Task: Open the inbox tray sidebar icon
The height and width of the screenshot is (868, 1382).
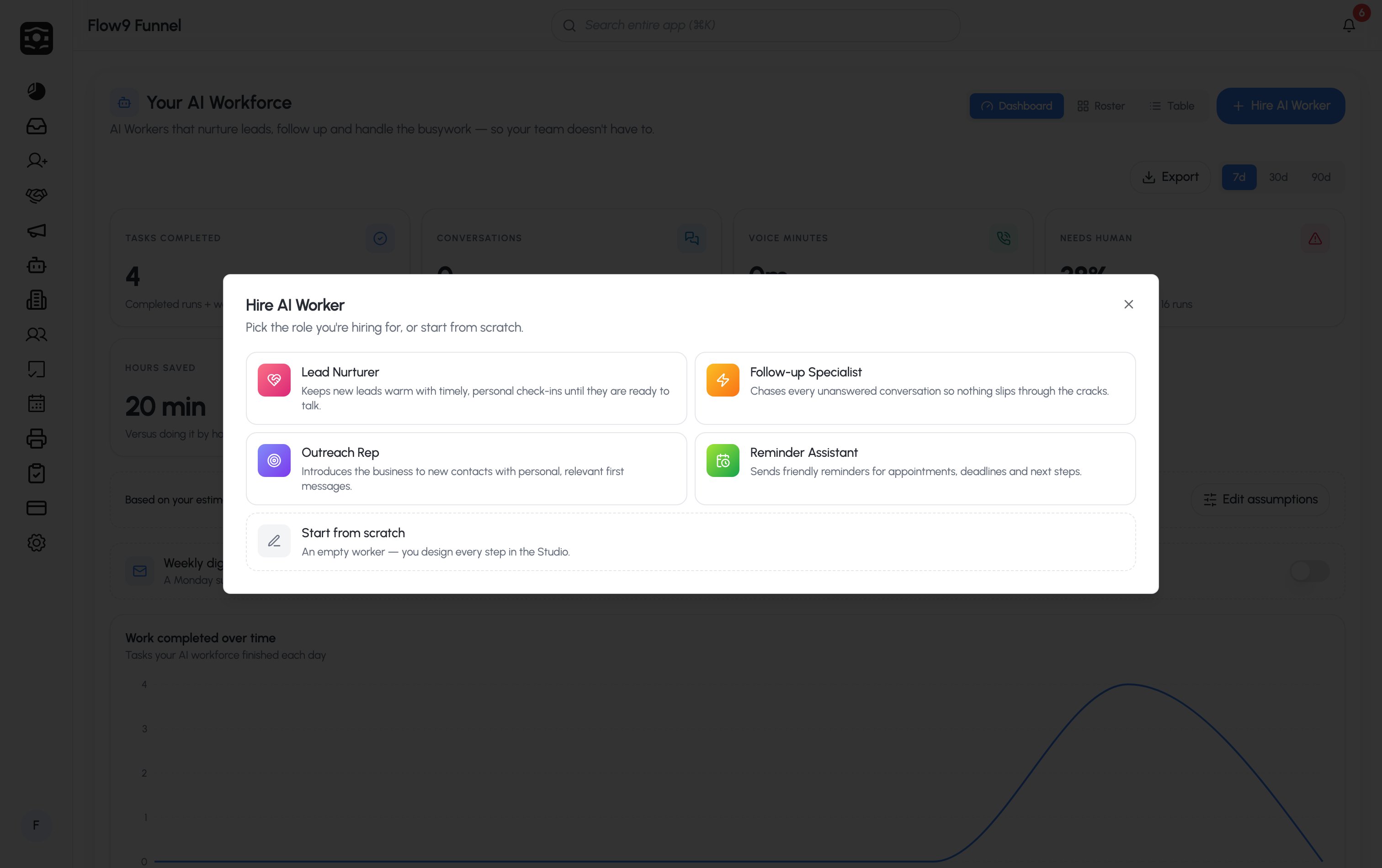Action: 36,126
